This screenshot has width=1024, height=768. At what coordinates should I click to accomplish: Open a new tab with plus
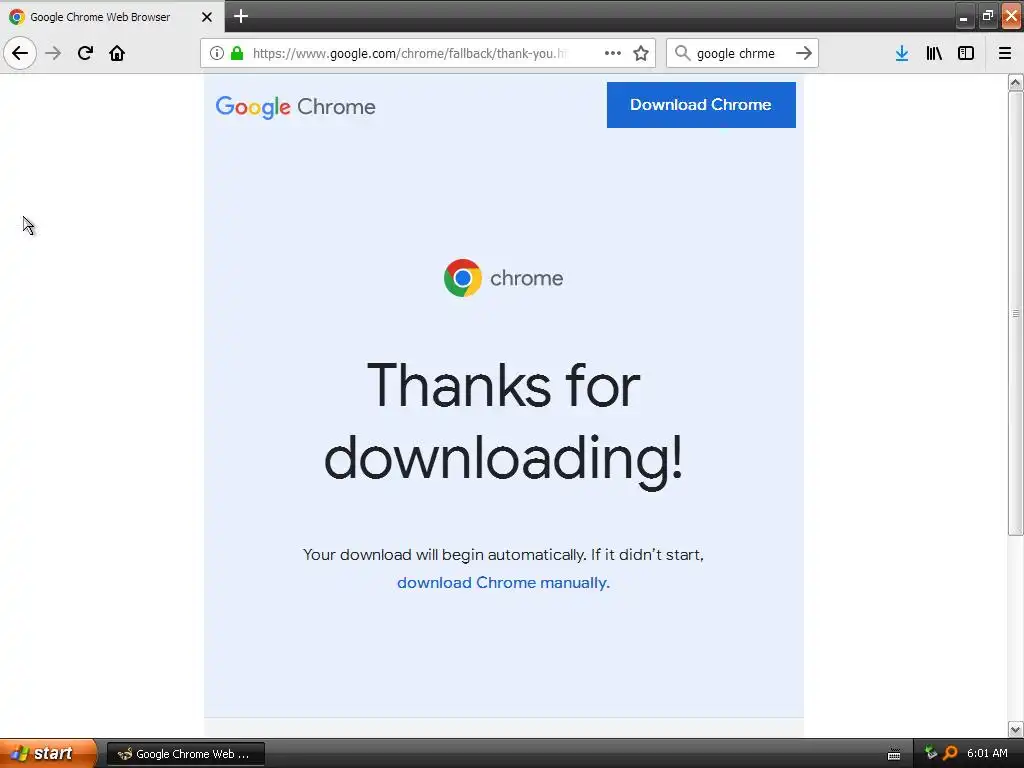pyautogui.click(x=241, y=16)
